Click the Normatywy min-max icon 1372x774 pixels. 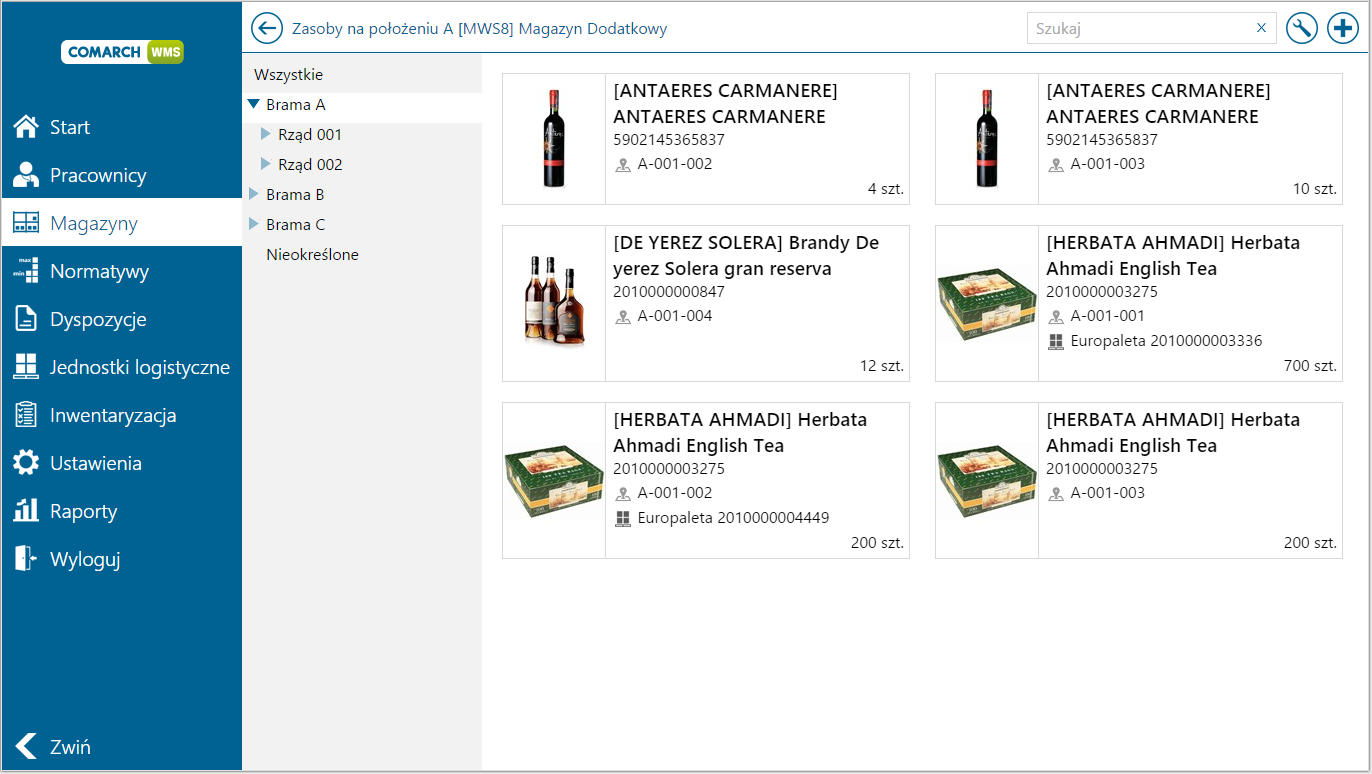26,271
